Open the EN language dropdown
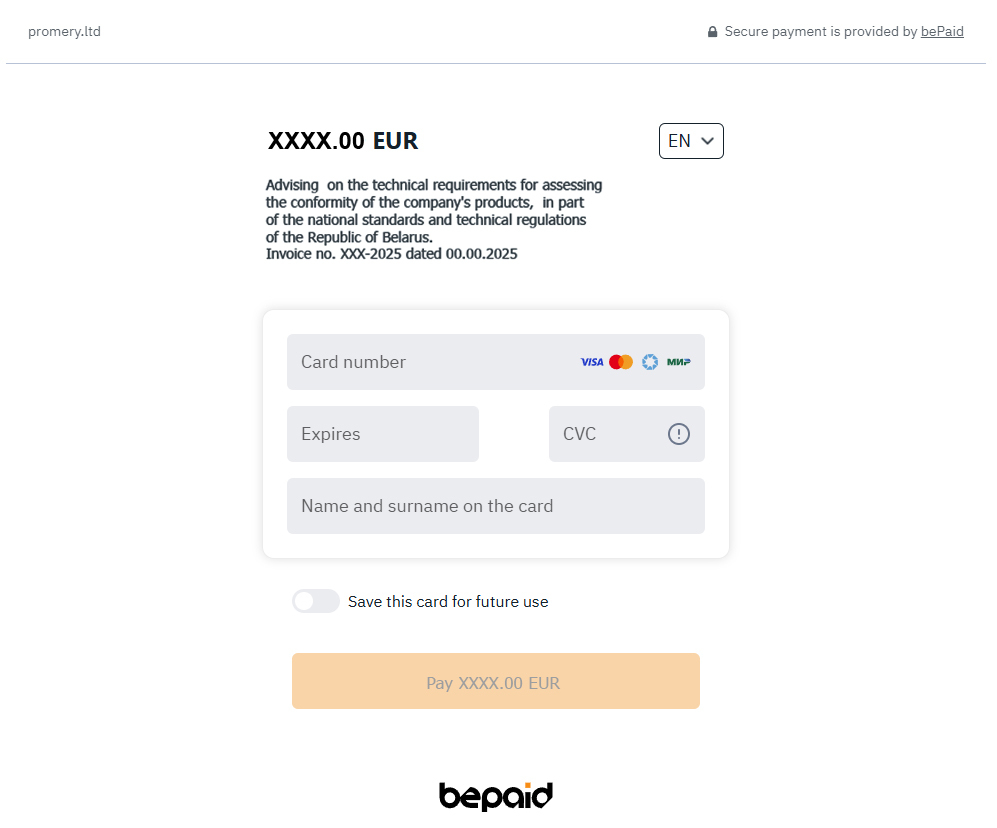Screen dimensions: 997x828 (690, 141)
